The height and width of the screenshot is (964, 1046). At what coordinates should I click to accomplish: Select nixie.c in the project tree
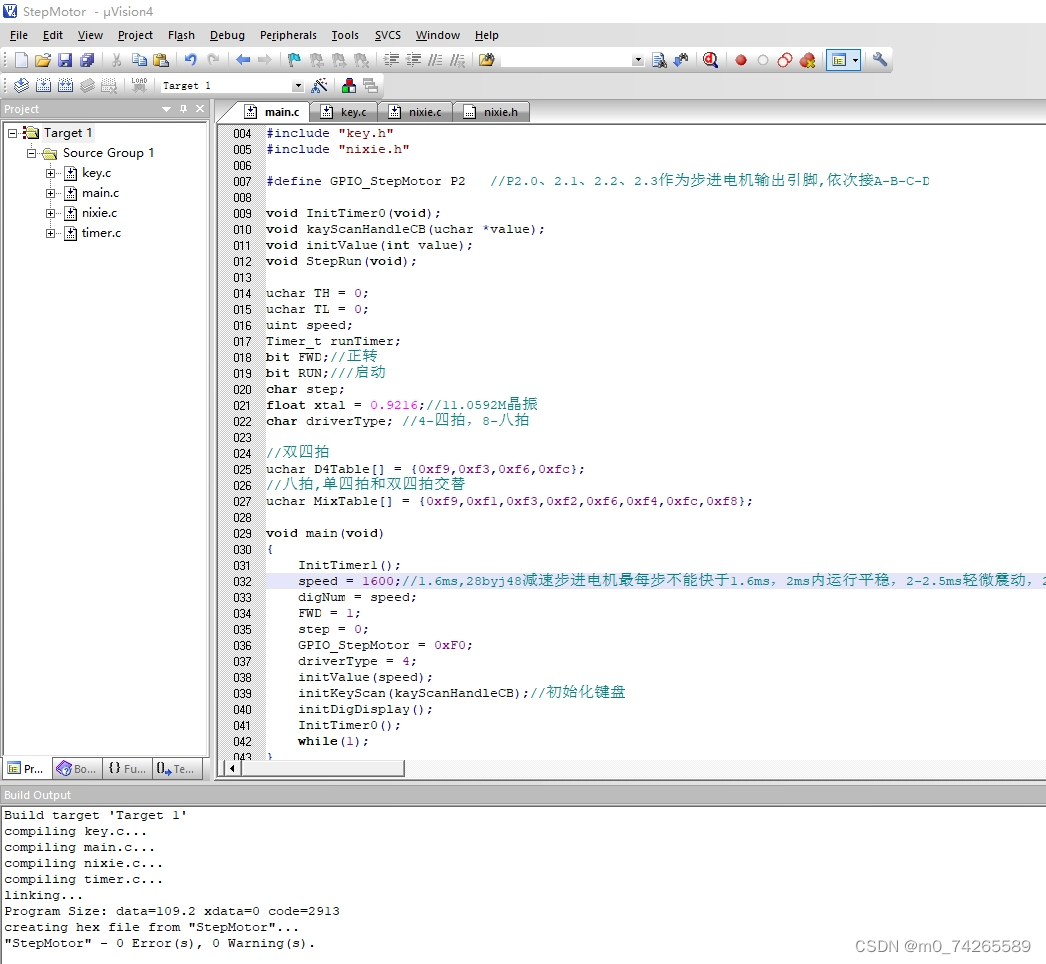tap(99, 213)
